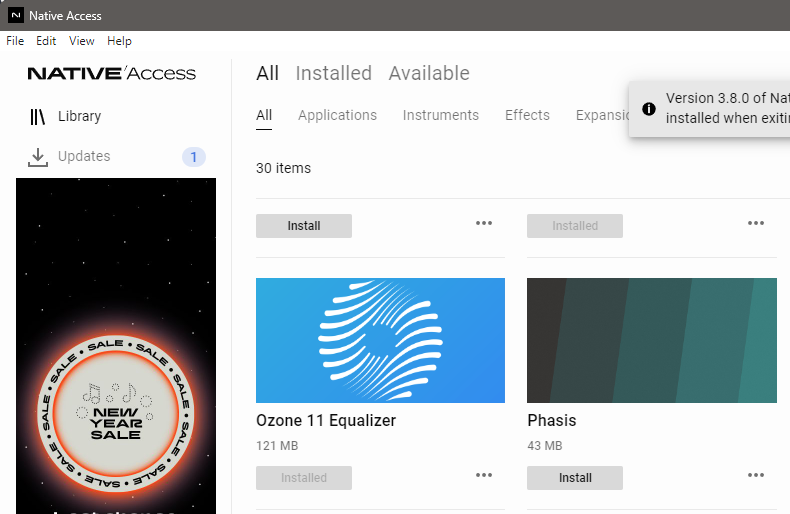790x514 pixels.
Task: Click the Ozone 11 Equalizer title
Action: (326, 420)
